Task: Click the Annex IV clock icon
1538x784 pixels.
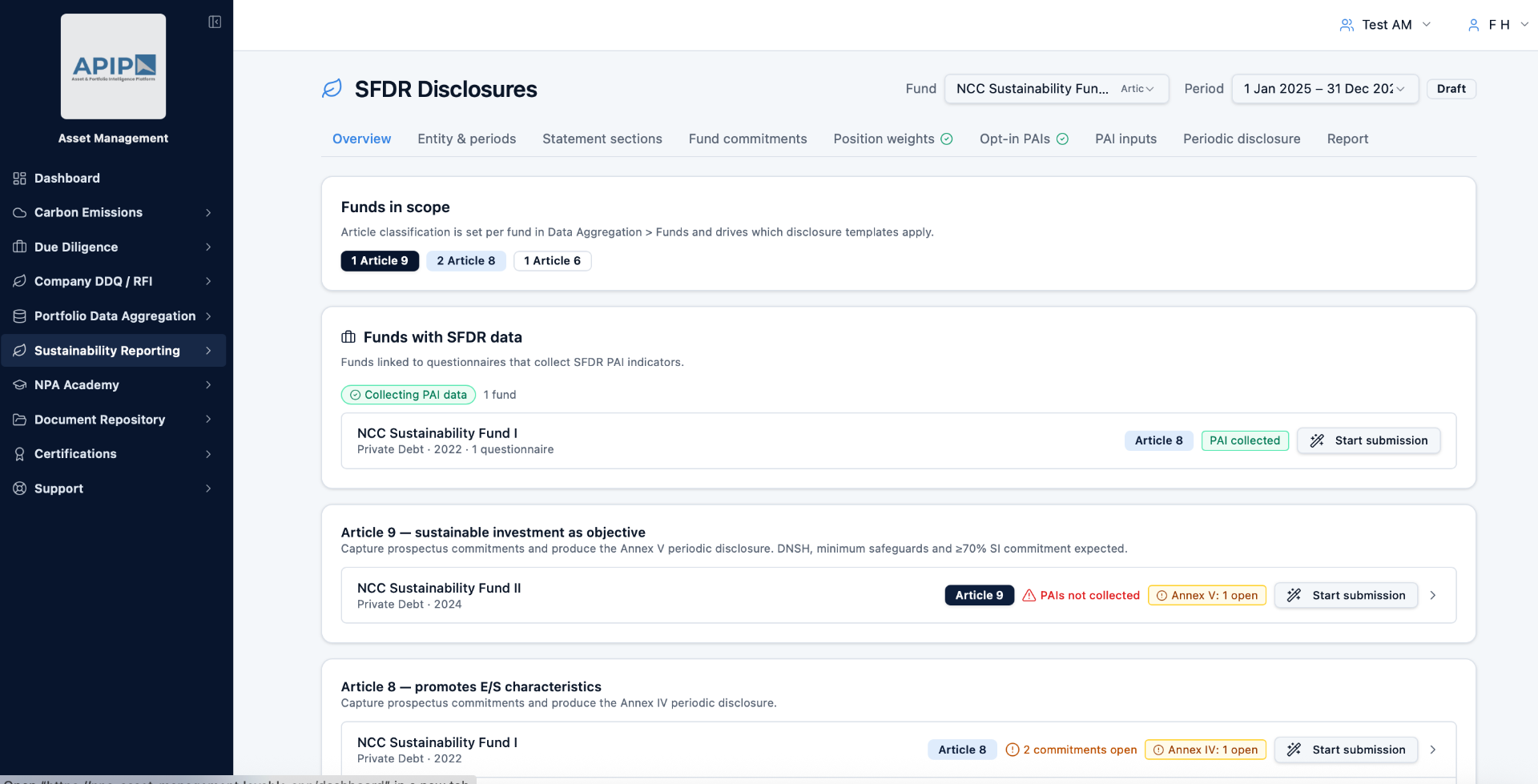Action: [1158, 750]
